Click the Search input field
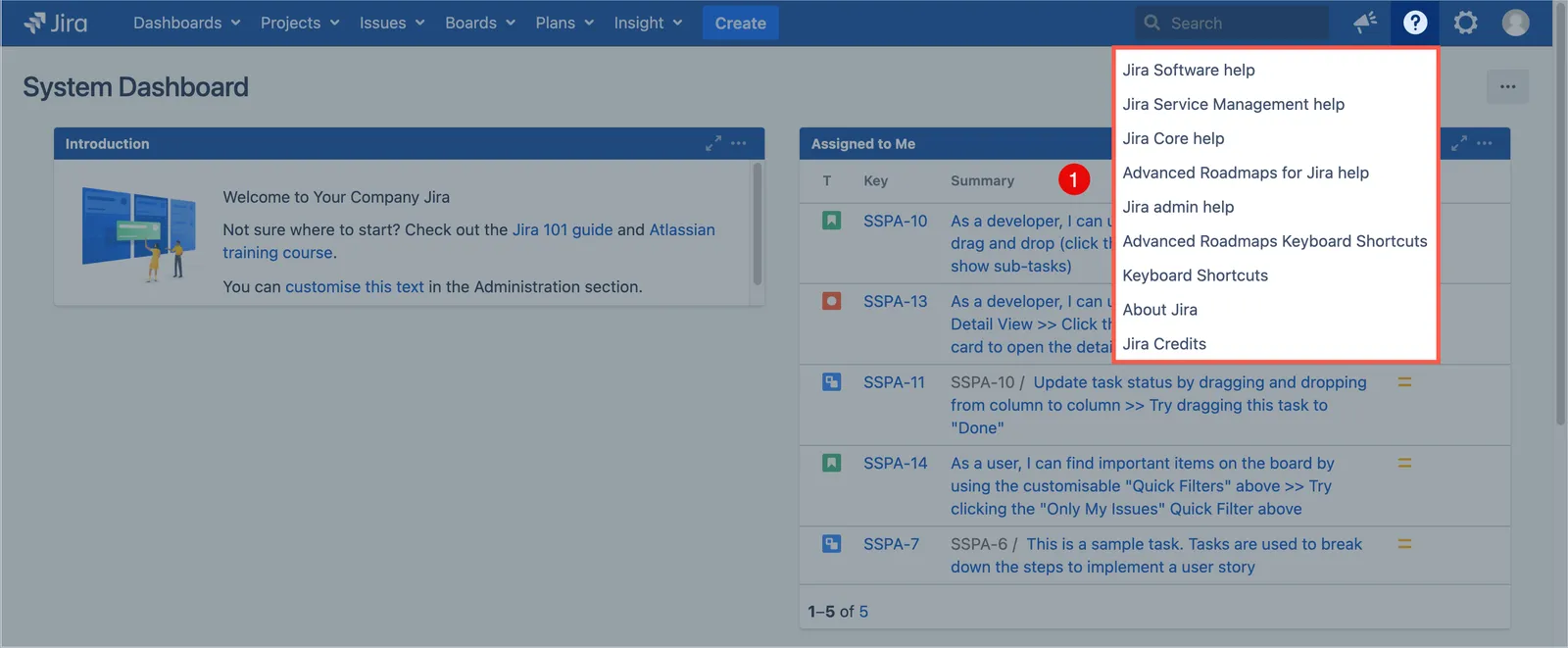 1232,23
